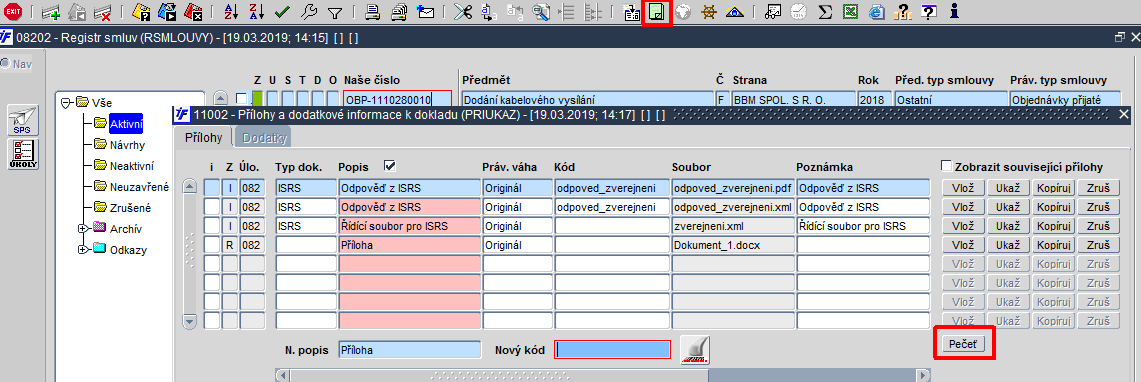Click the contract list scroll-up arrow
This screenshot has height=382, width=1141.
point(220,99)
